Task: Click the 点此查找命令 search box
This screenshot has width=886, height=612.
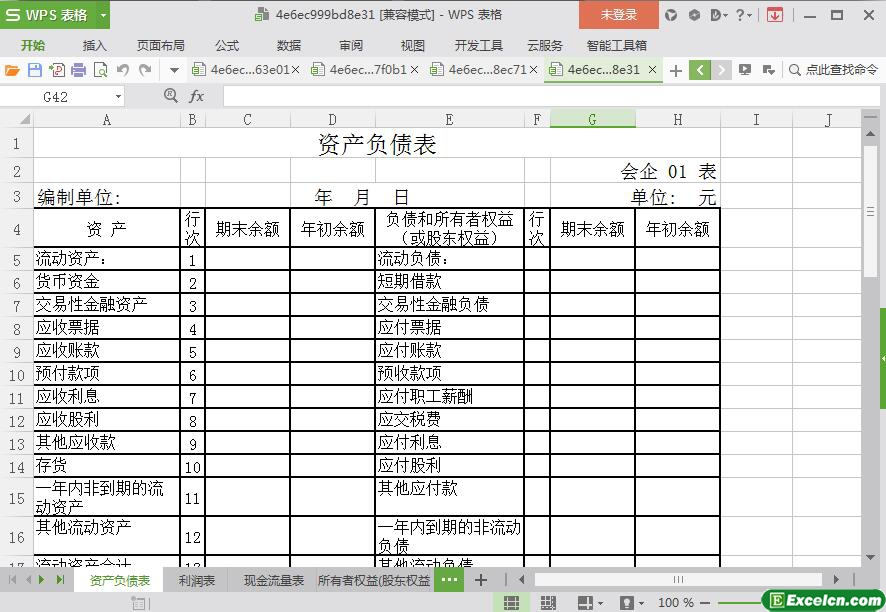Action: pyautogui.click(x=835, y=70)
